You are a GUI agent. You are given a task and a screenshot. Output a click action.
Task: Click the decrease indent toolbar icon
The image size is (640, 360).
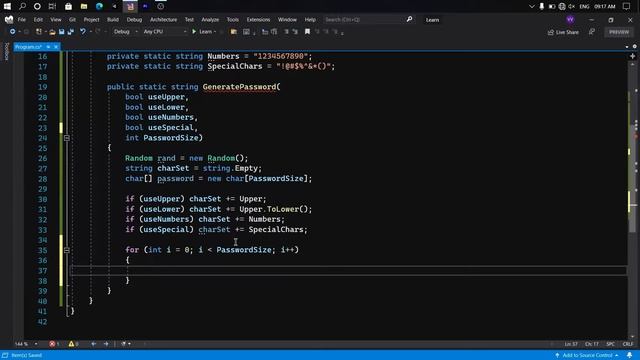pyautogui.click(x=286, y=31)
